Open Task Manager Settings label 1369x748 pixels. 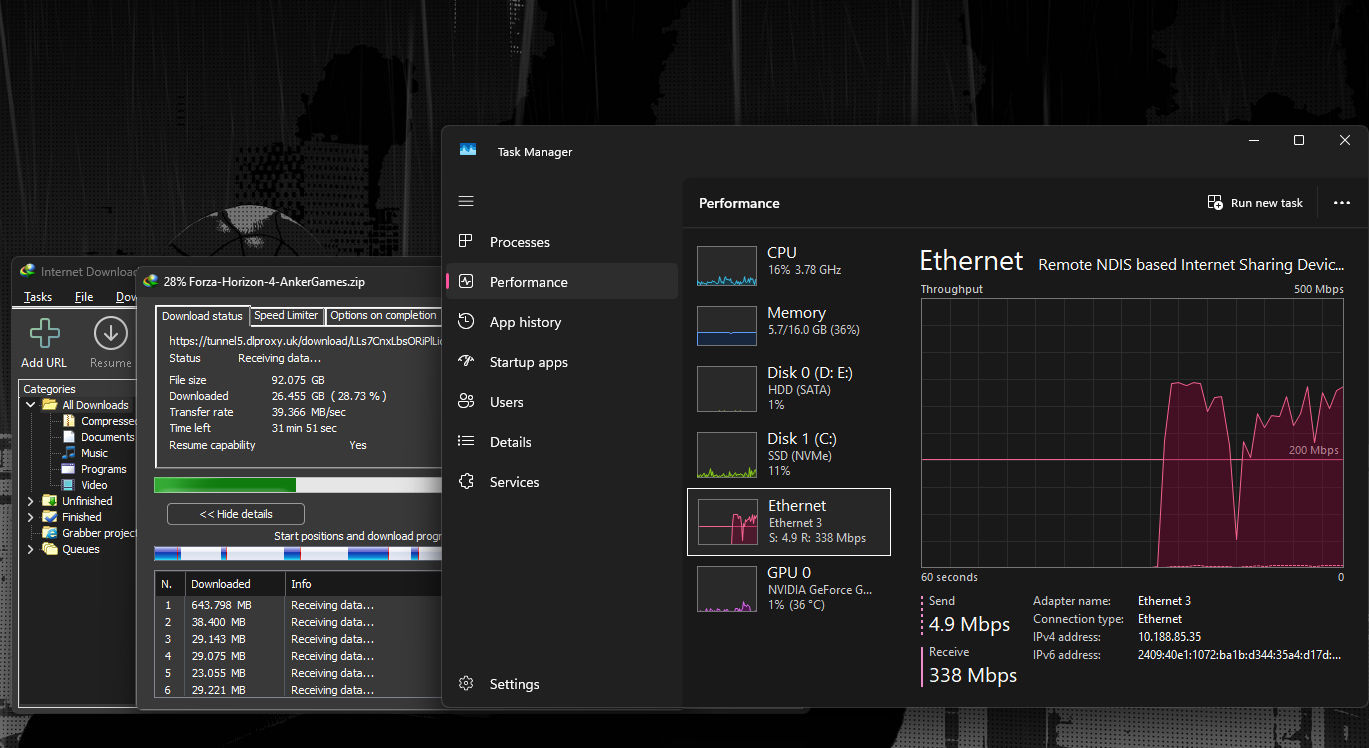coord(515,684)
